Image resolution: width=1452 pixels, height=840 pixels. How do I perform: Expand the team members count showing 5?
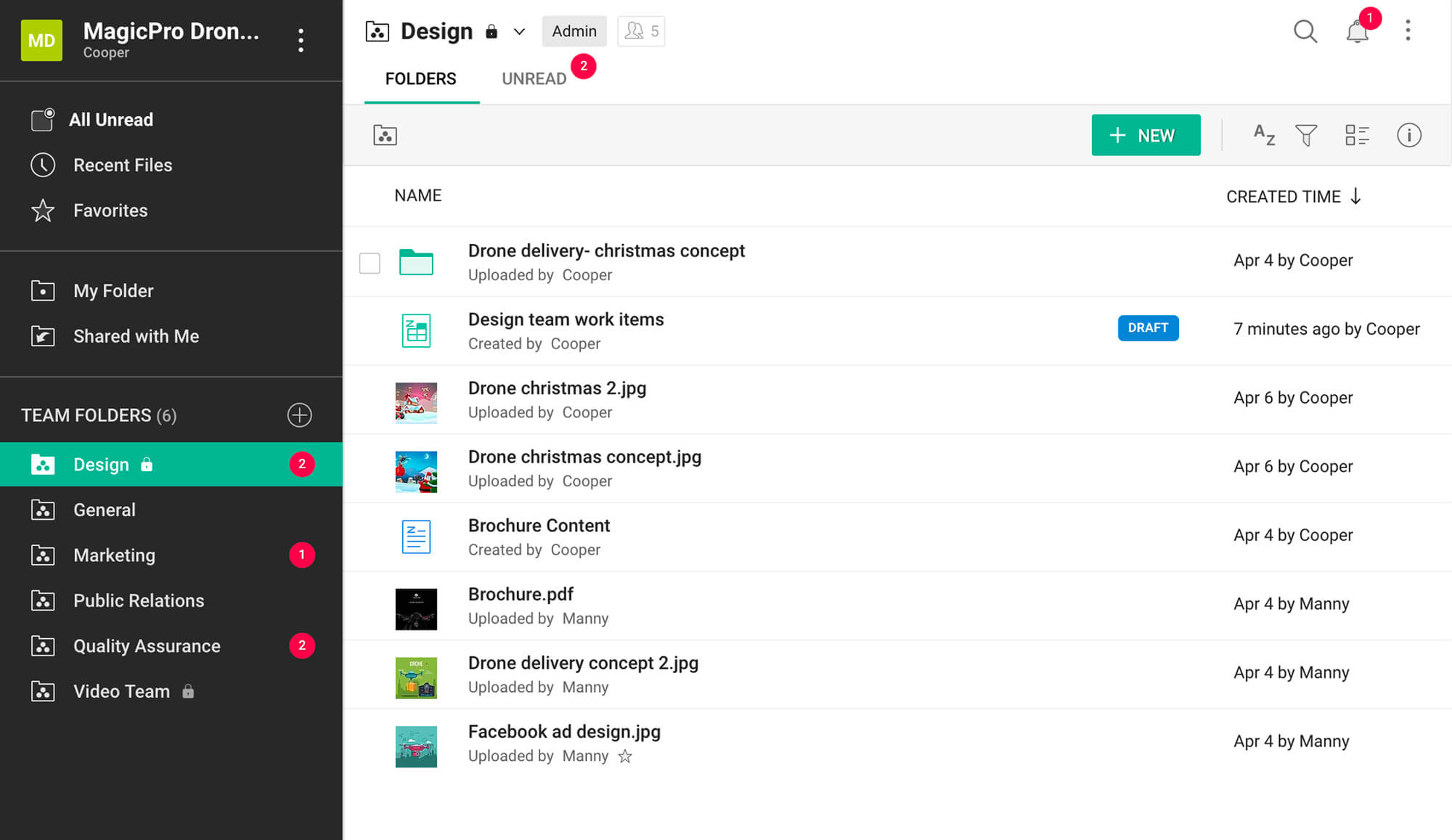(641, 31)
